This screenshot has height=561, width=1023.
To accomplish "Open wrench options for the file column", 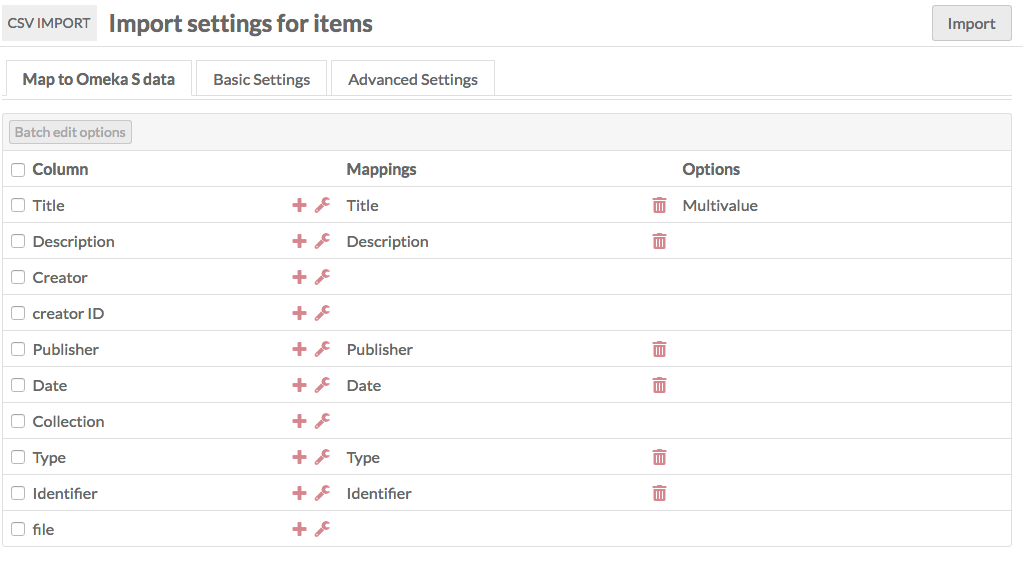I will coord(322,529).
